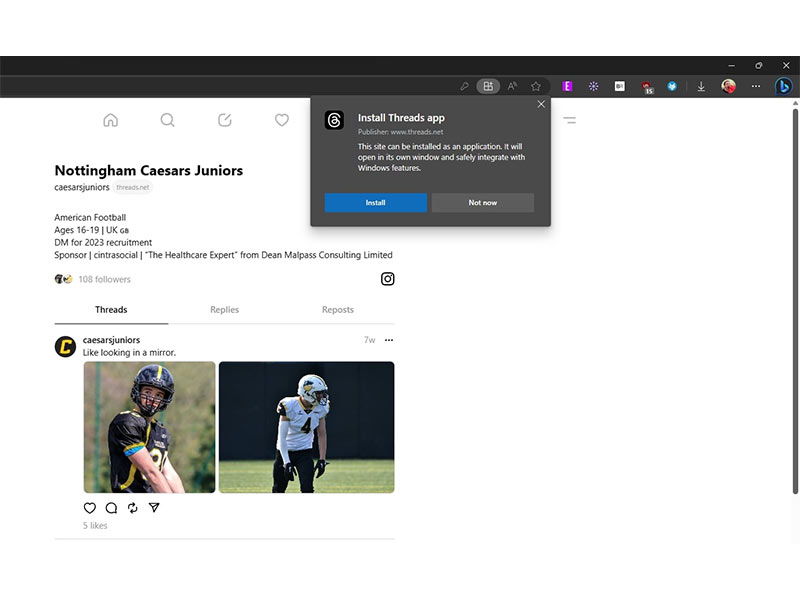Open photo of player in black helmet
Image resolution: width=800 pixels, height=600 pixels.
(149, 427)
